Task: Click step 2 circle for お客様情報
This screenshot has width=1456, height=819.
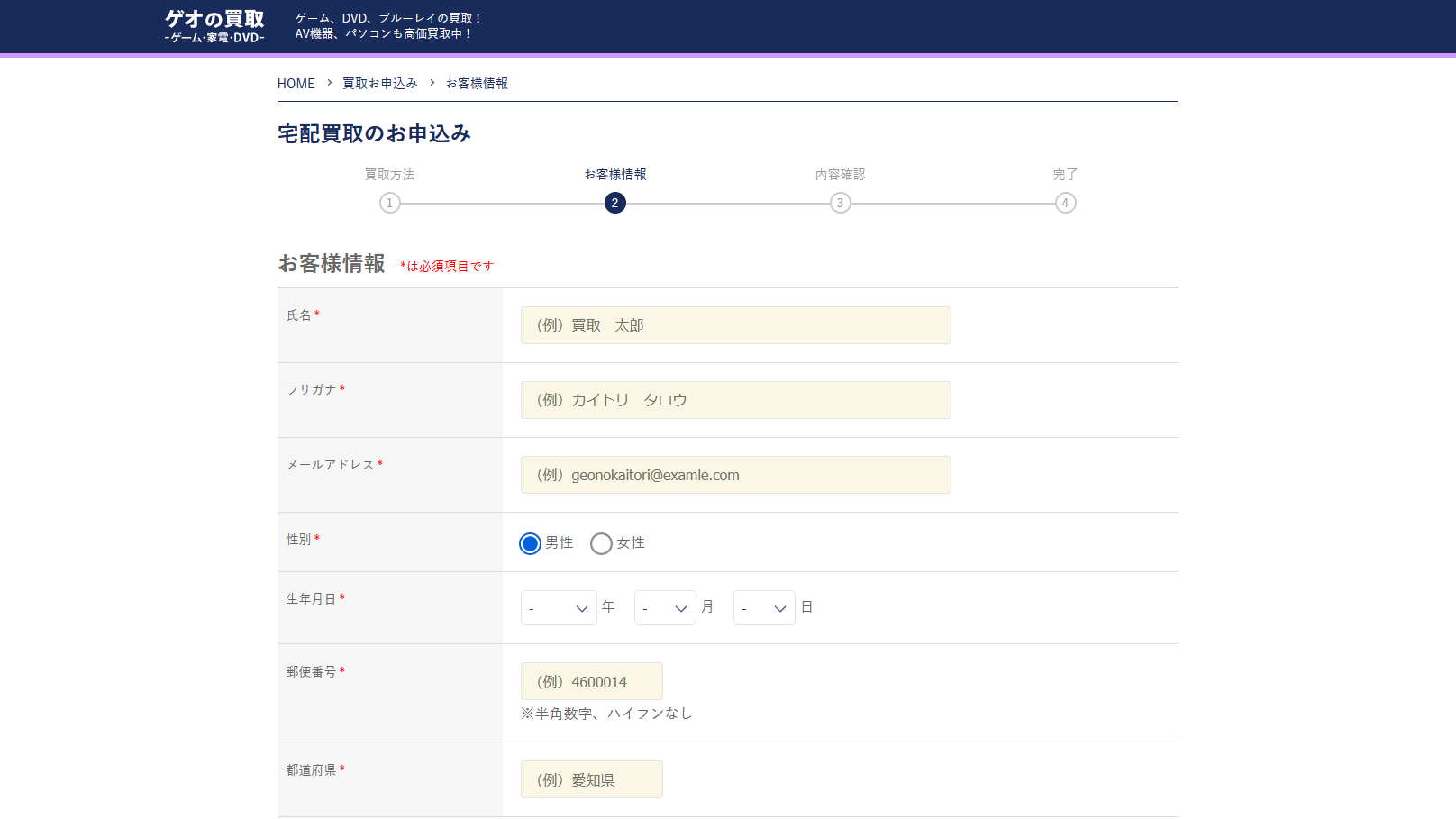Action: pyautogui.click(x=615, y=203)
